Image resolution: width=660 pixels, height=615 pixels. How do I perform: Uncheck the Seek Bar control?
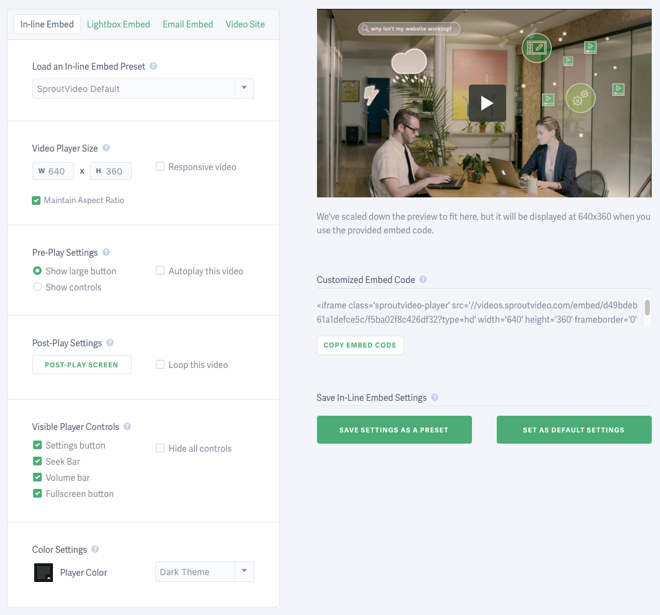[x=37, y=461]
